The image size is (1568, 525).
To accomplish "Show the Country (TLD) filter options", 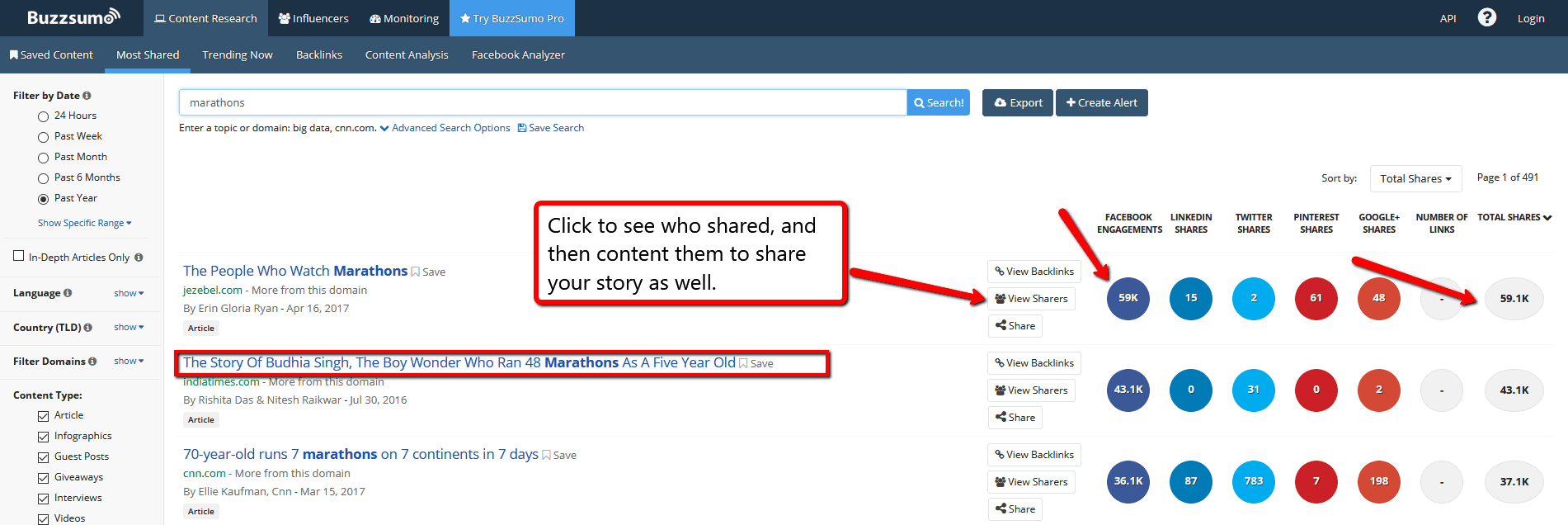I will click(x=129, y=328).
